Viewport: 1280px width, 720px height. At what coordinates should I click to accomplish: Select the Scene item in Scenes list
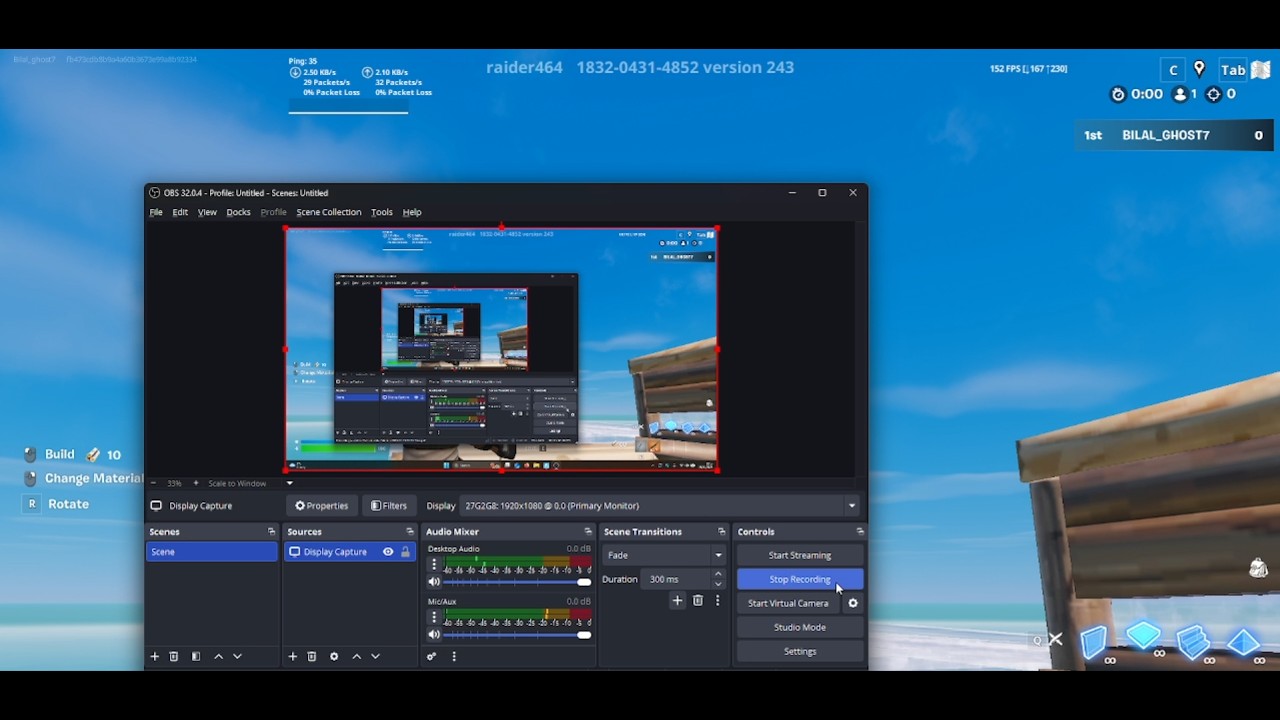pyautogui.click(x=212, y=552)
